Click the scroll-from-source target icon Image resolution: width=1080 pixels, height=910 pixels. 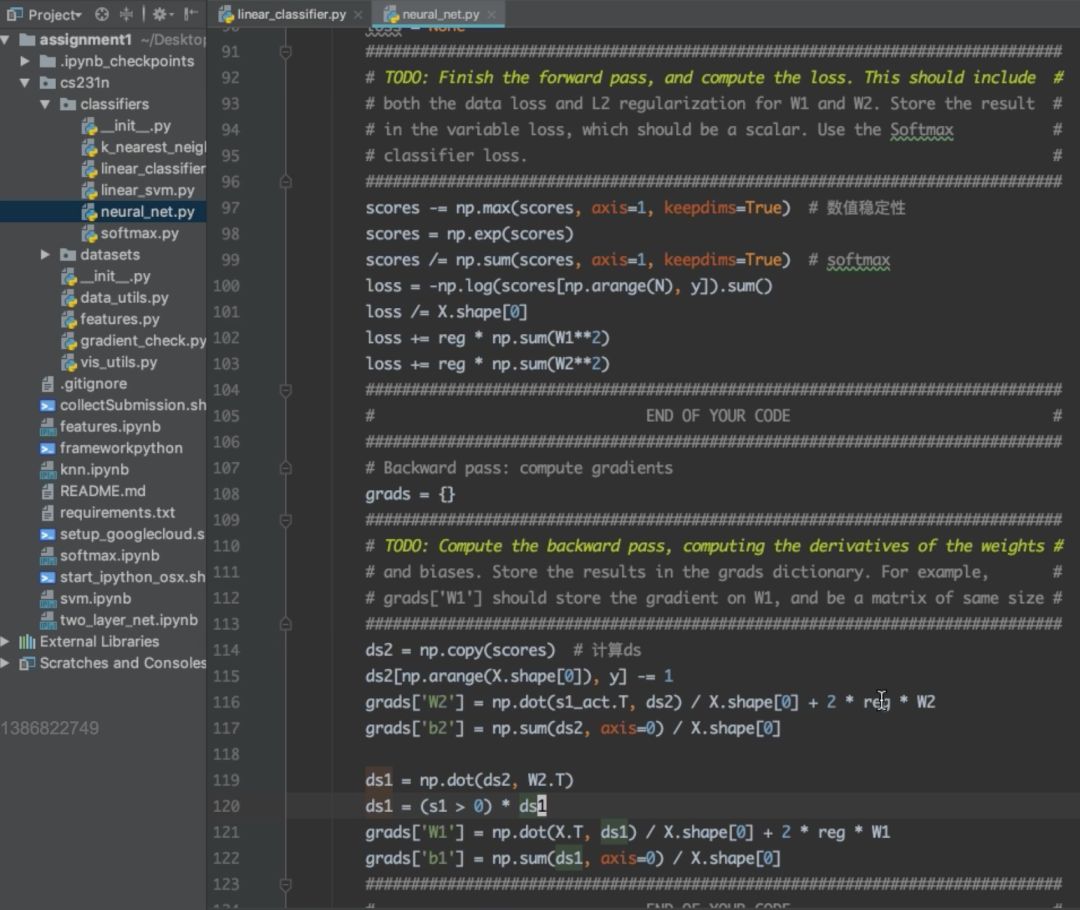click(102, 14)
